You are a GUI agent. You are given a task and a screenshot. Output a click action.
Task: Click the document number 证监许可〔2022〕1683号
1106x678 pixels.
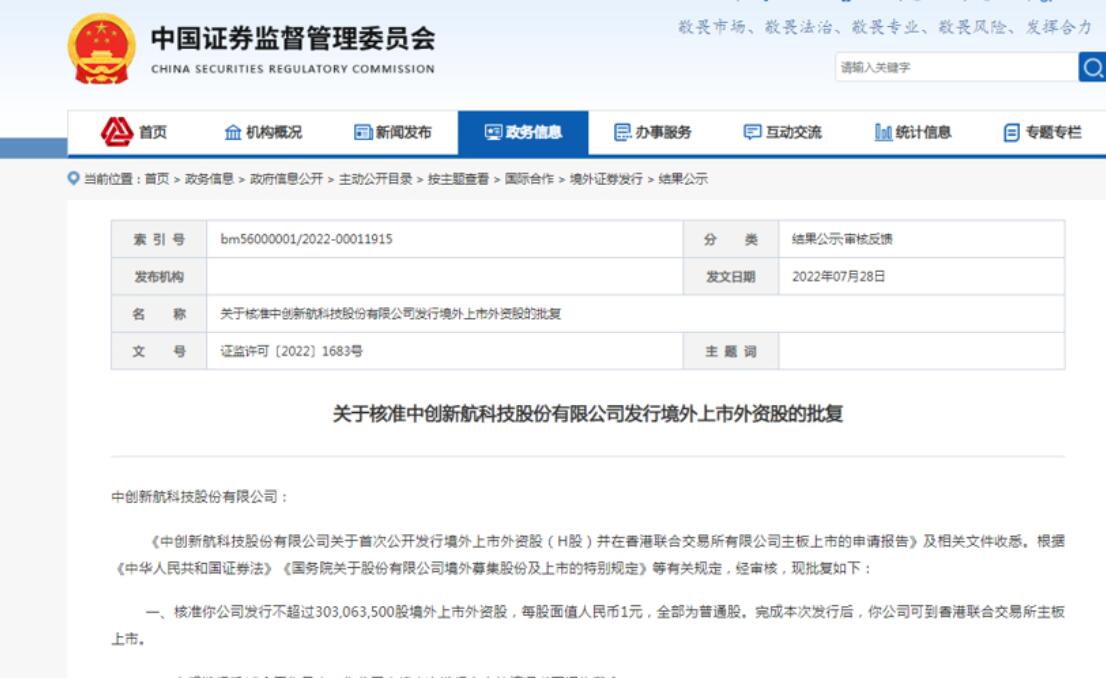(291, 351)
